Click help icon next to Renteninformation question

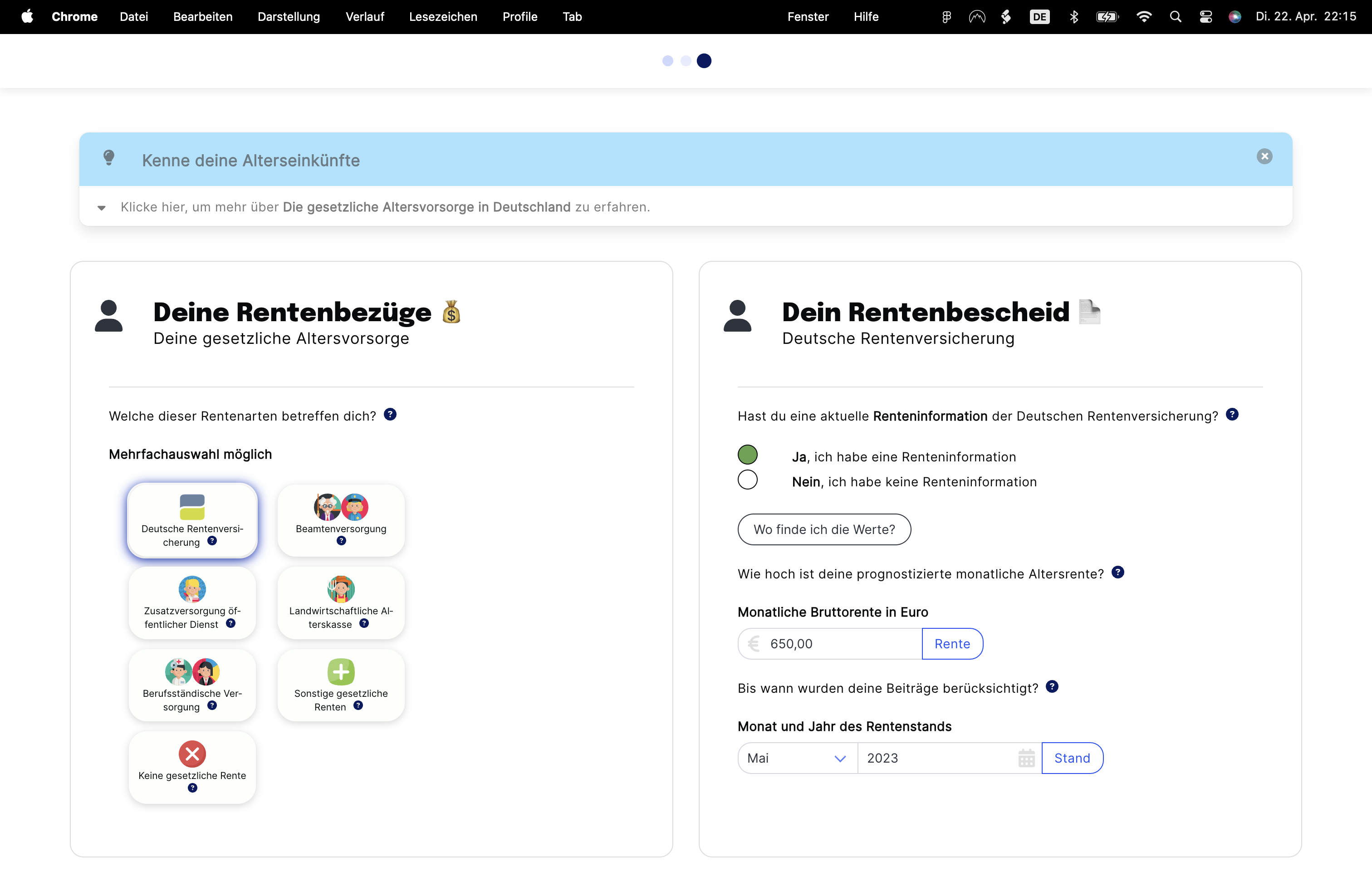point(1232,414)
